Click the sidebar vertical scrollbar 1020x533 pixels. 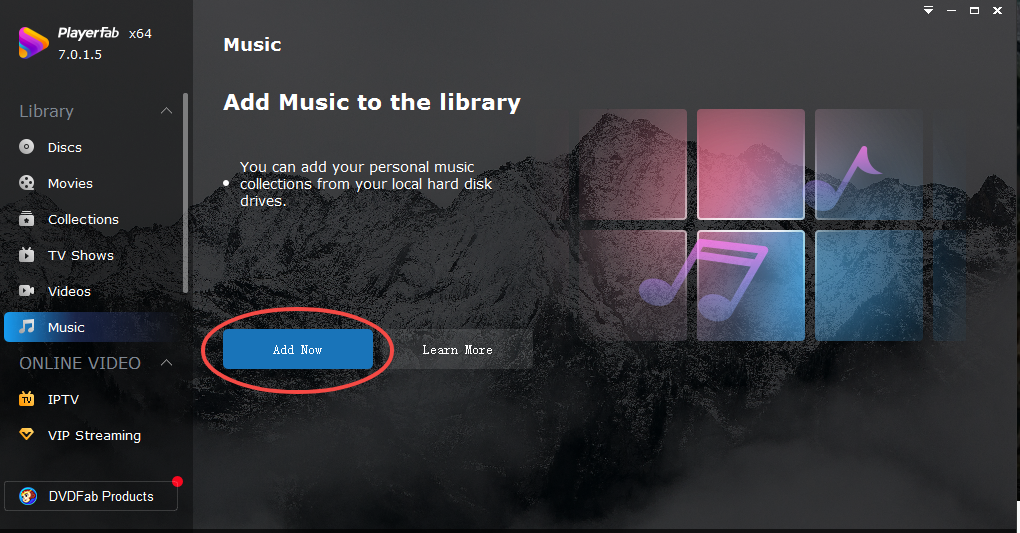(185, 193)
